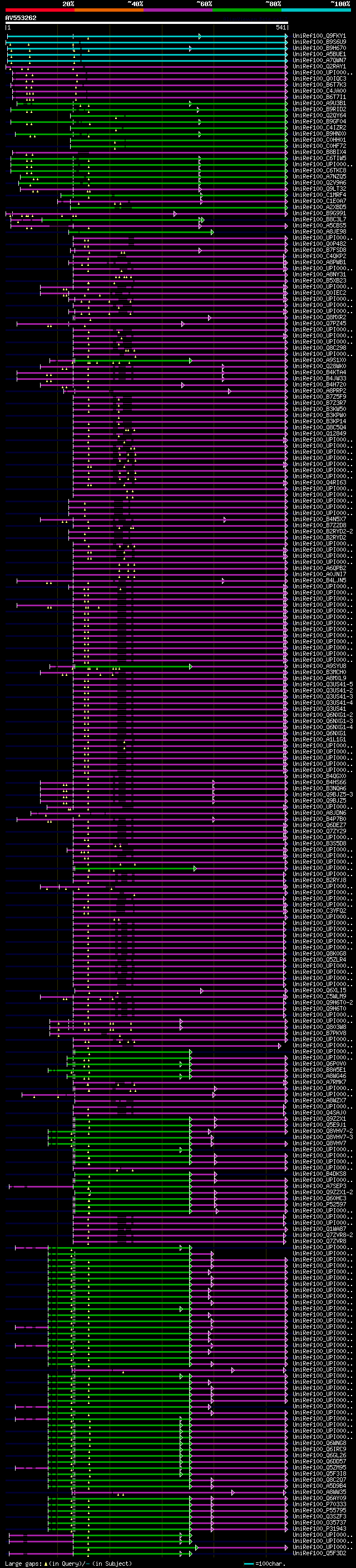The image size is (356, 1568).
Task: Select the UniRef100_B4KTA4 label
Action: (319, 373)
